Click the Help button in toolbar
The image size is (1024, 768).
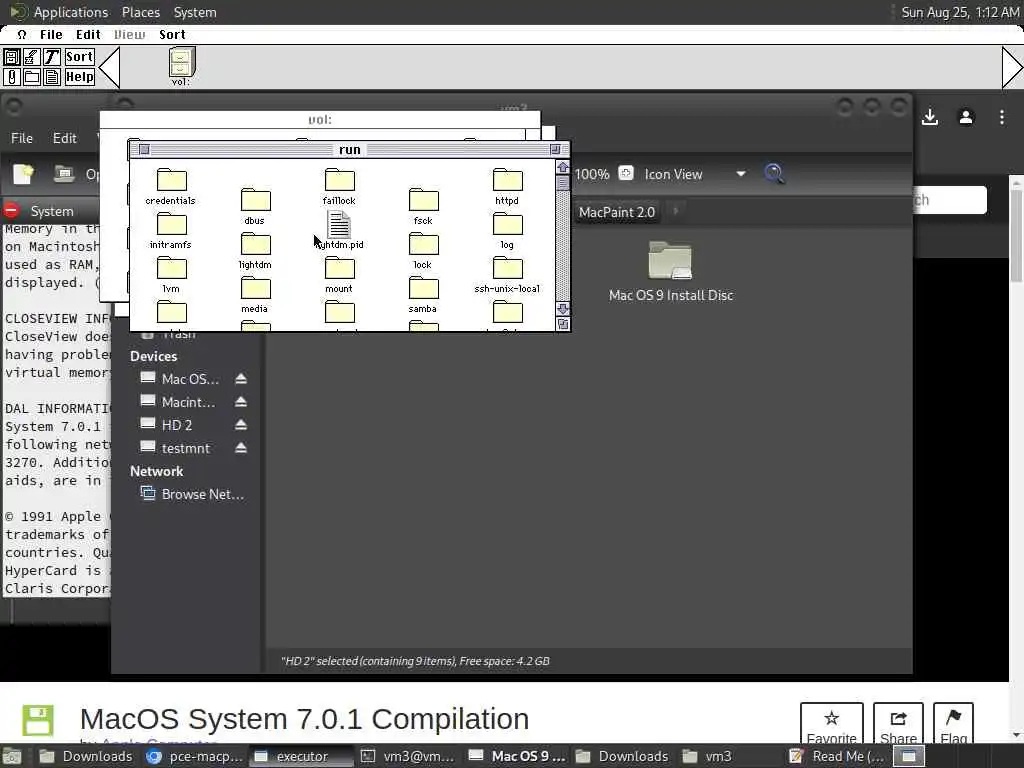[80, 77]
